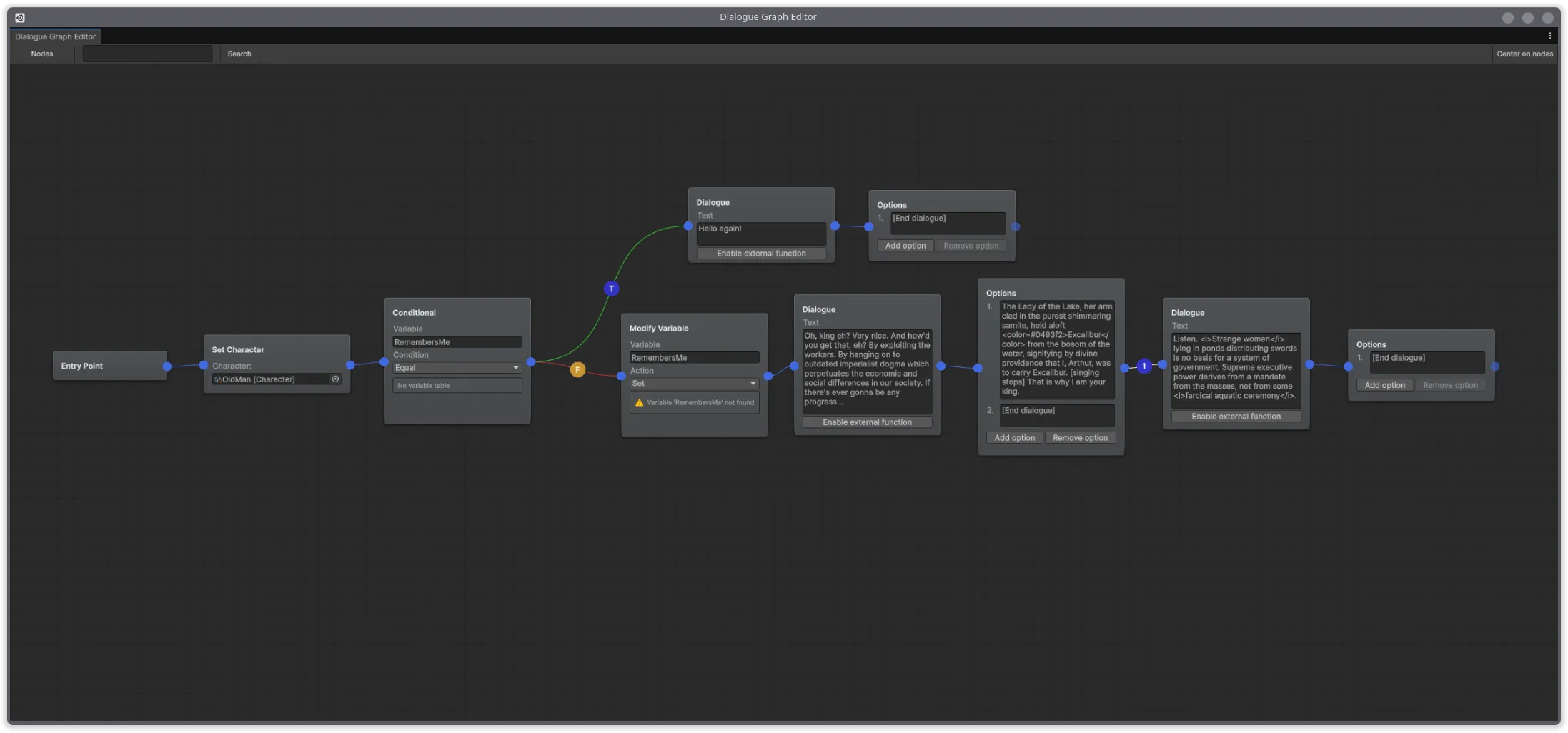Click output port of the Listen Dialogue node

[1309, 364]
